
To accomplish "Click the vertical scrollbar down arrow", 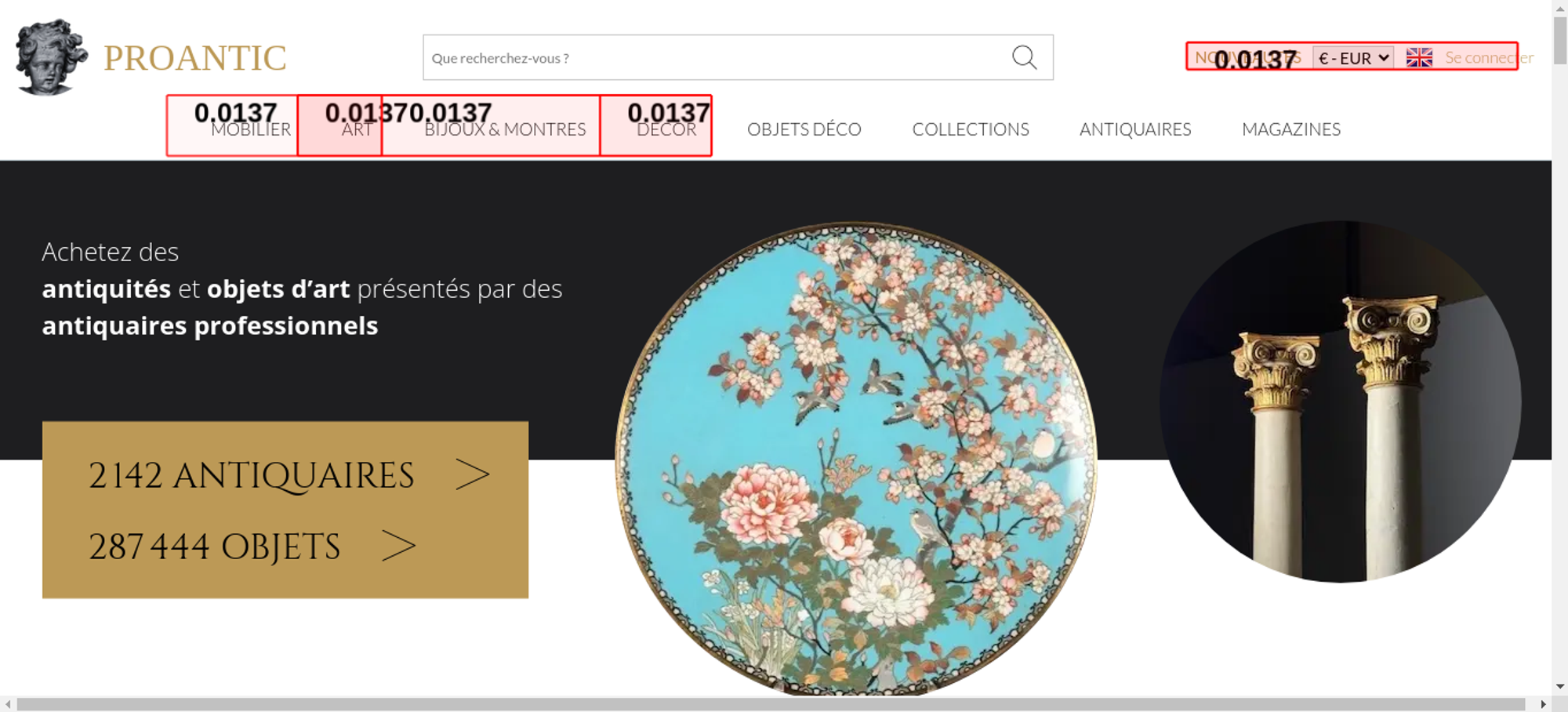I will tap(1559, 686).
